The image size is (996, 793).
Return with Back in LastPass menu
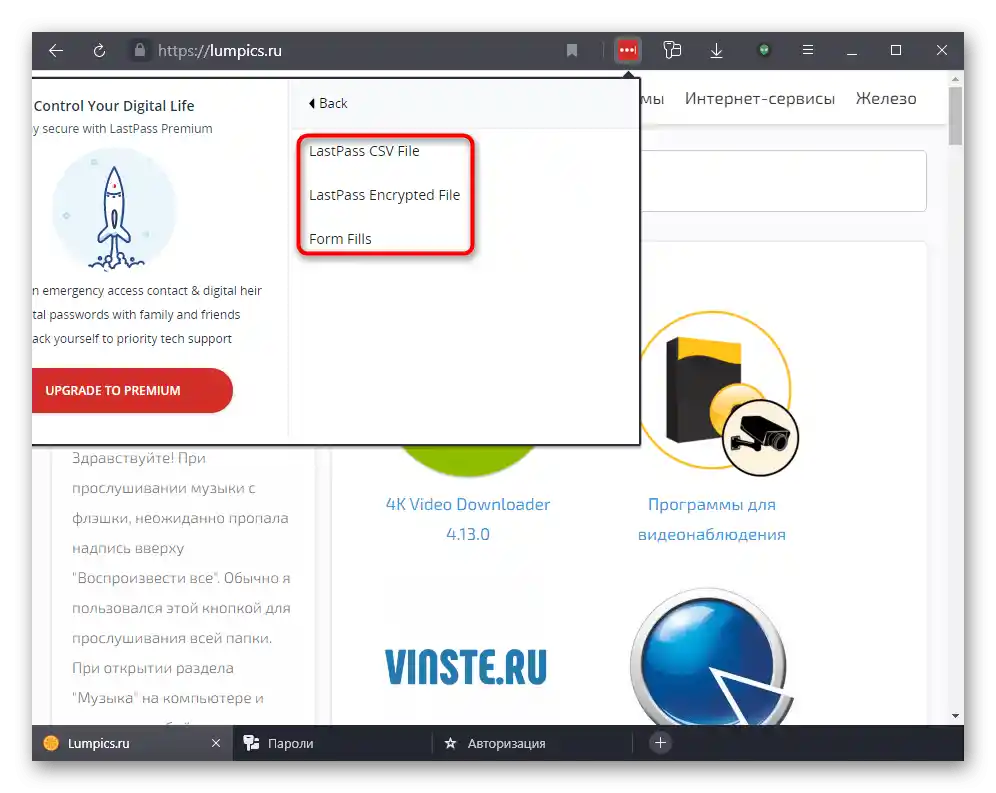point(328,103)
